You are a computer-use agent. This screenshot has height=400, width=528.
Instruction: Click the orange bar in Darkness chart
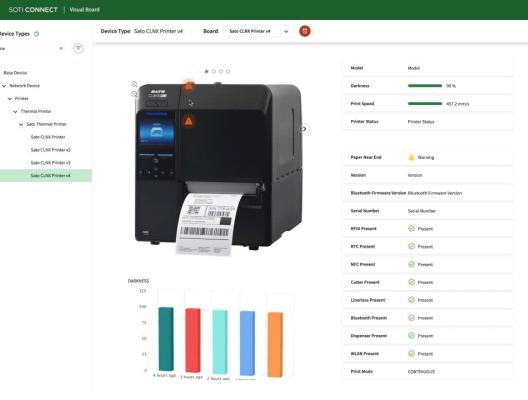pyautogui.click(x=275, y=344)
